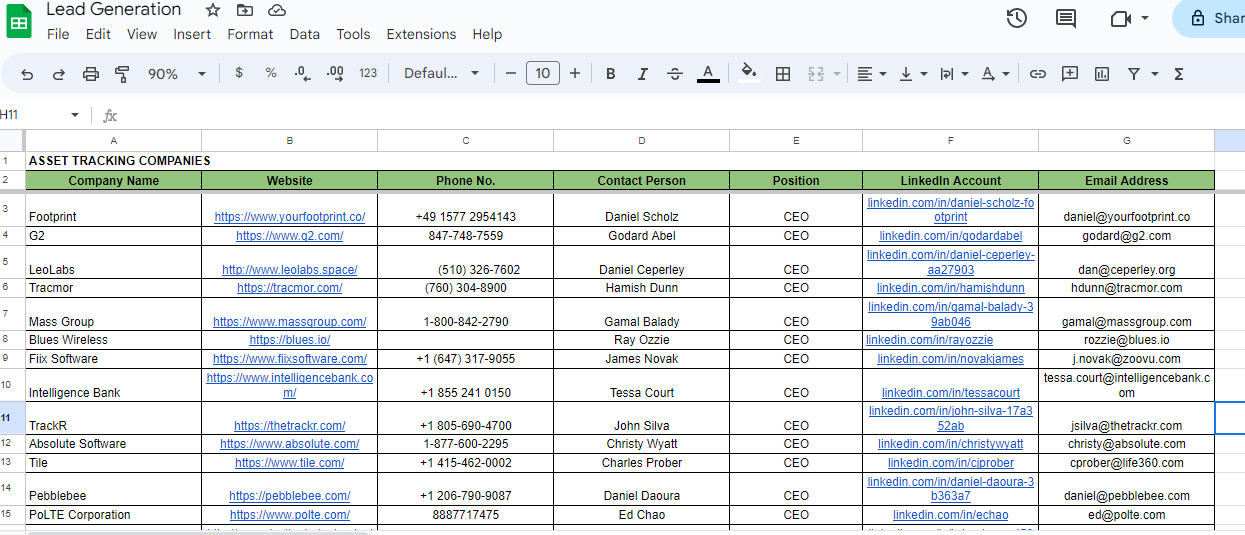Select the paint format roller icon
This screenshot has width=1245, height=535.
click(123, 74)
